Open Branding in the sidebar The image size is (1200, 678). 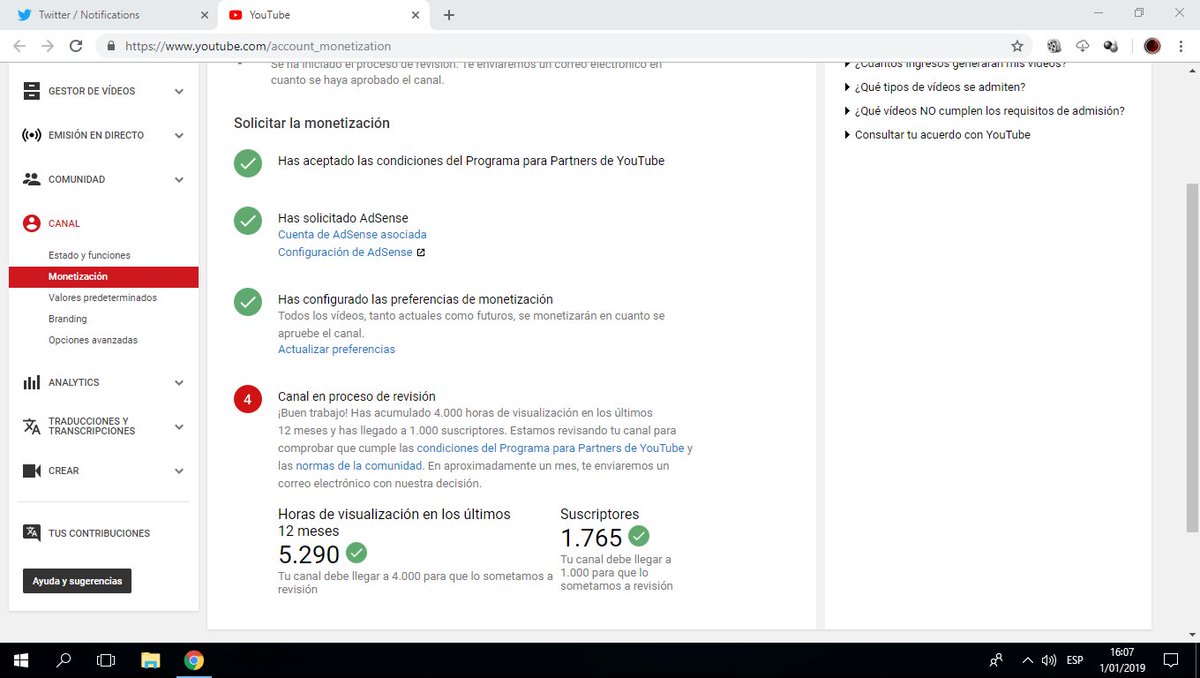click(67, 319)
